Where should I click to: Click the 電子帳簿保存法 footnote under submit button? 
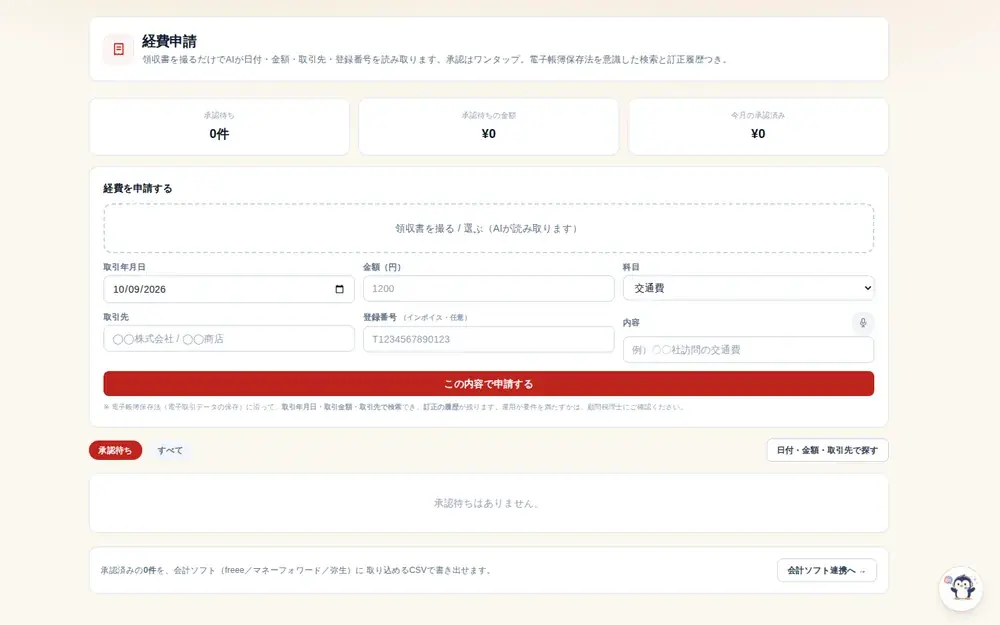[x=393, y=407]
